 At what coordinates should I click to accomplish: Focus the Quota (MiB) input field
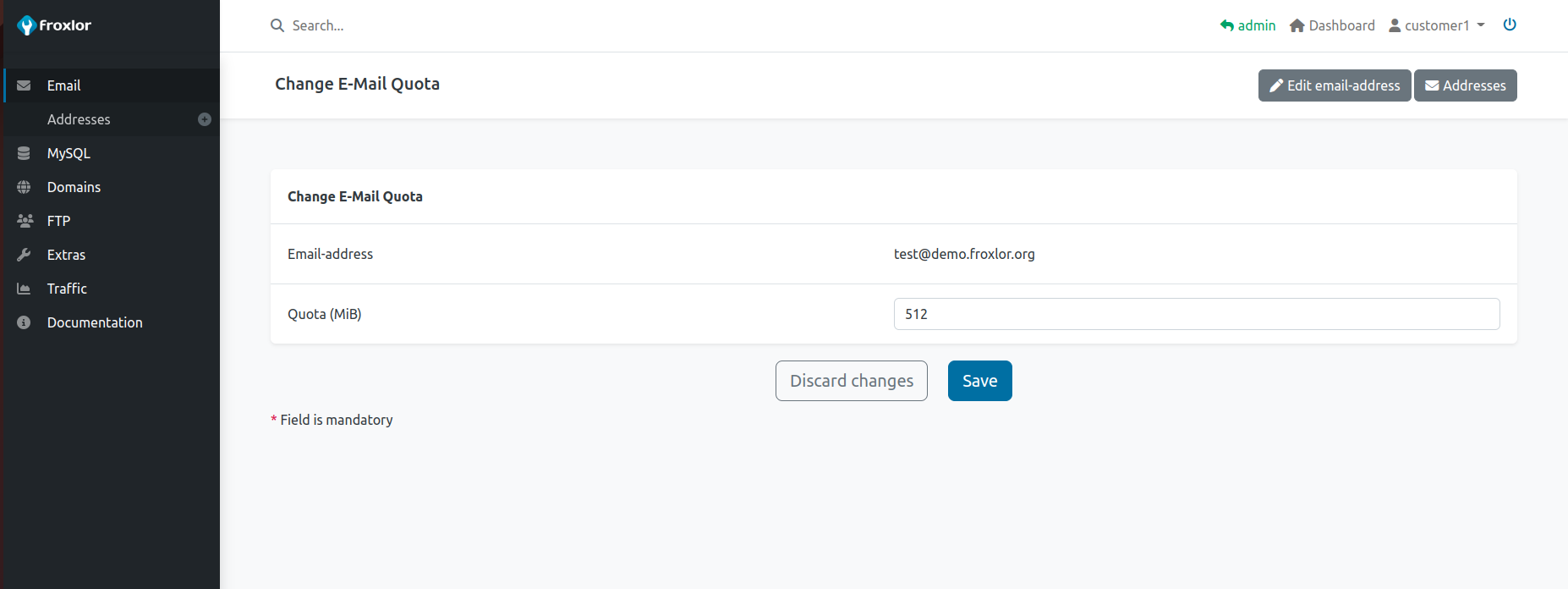1196,314
